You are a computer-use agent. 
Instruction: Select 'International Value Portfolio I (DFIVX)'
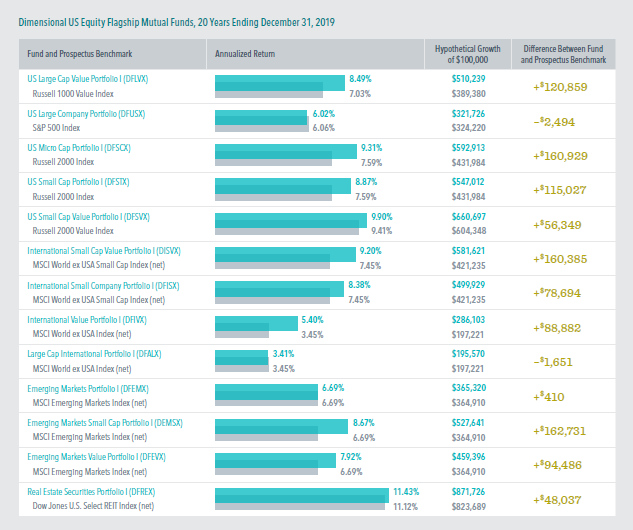(x=87, y=320)
